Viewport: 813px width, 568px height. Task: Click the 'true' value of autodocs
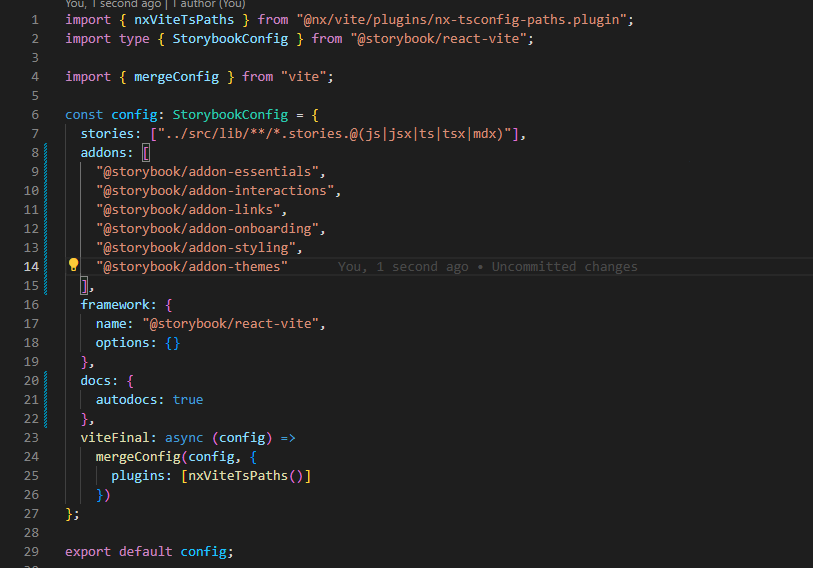pos(188,400)
